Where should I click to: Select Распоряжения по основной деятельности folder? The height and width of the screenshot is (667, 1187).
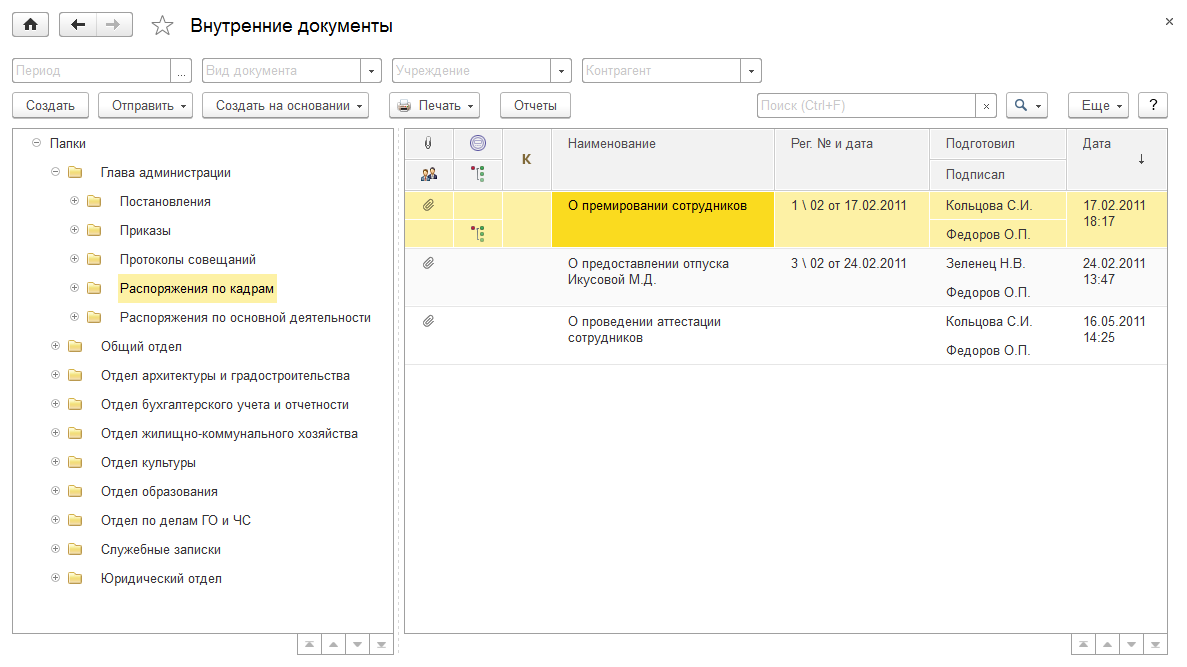pyautogui.click(x=245, y=317)
